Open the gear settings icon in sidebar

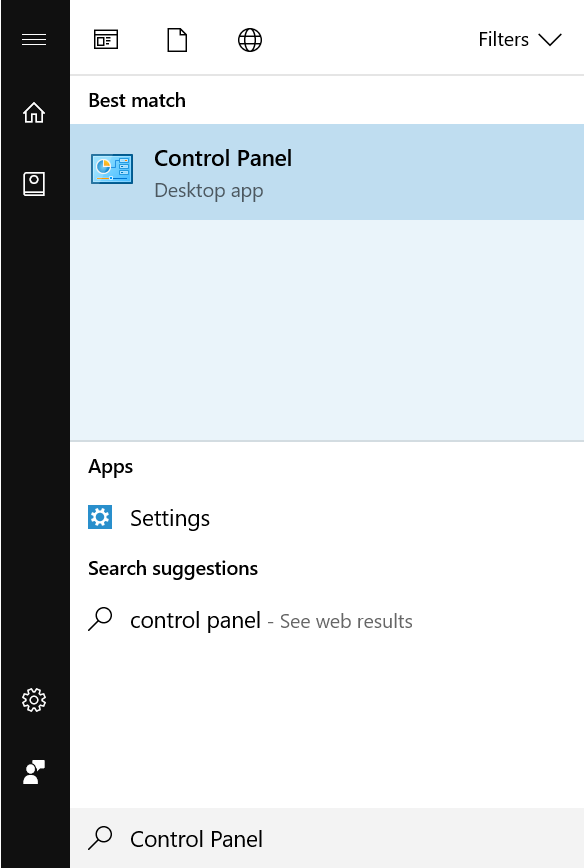point(34,700)
